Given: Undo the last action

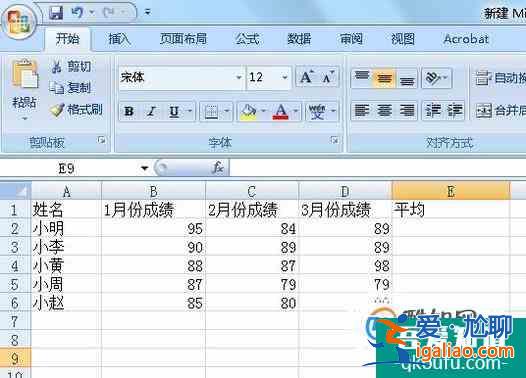Looking at the screenshot, I should [77, 13].
